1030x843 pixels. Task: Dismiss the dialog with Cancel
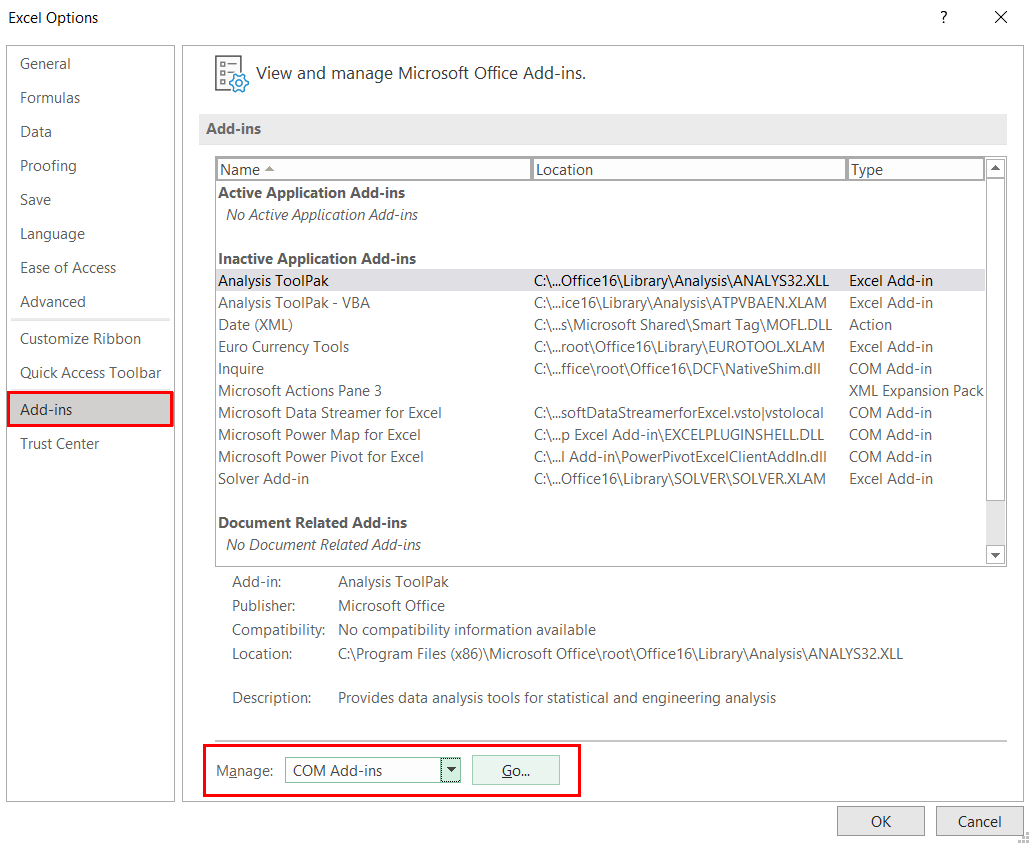(979, 821)
